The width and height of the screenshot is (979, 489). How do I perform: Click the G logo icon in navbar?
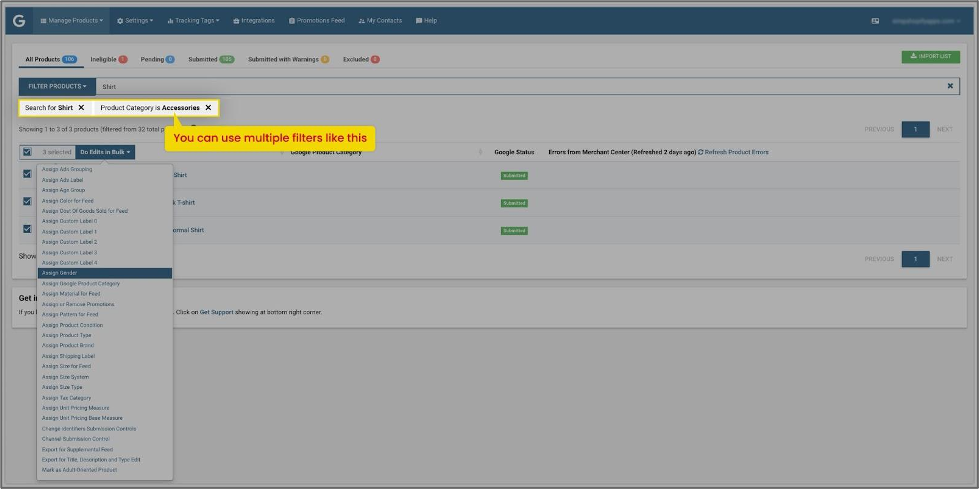coord(19,21)
